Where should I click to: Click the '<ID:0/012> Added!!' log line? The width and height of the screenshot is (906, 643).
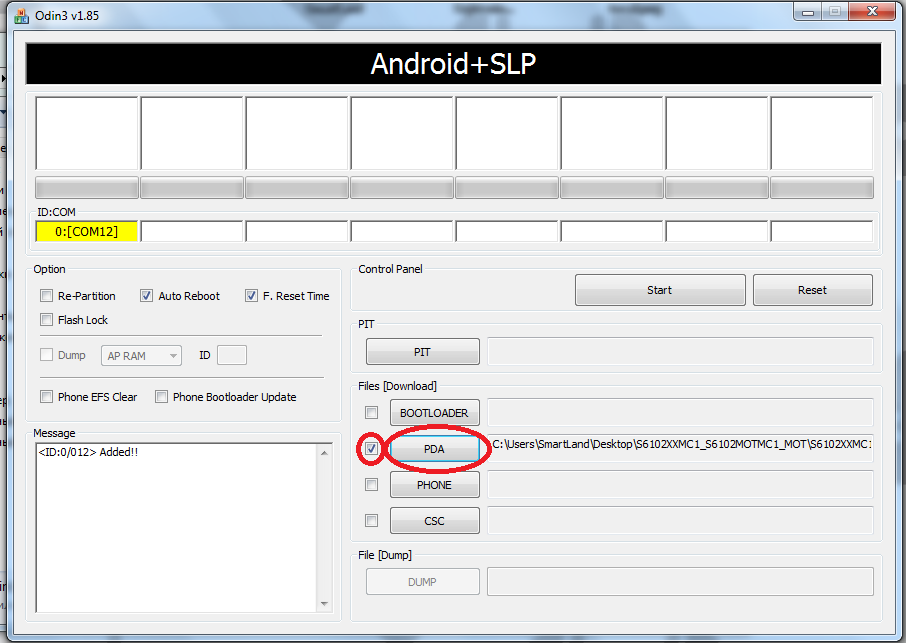click(x=88, y=452)
